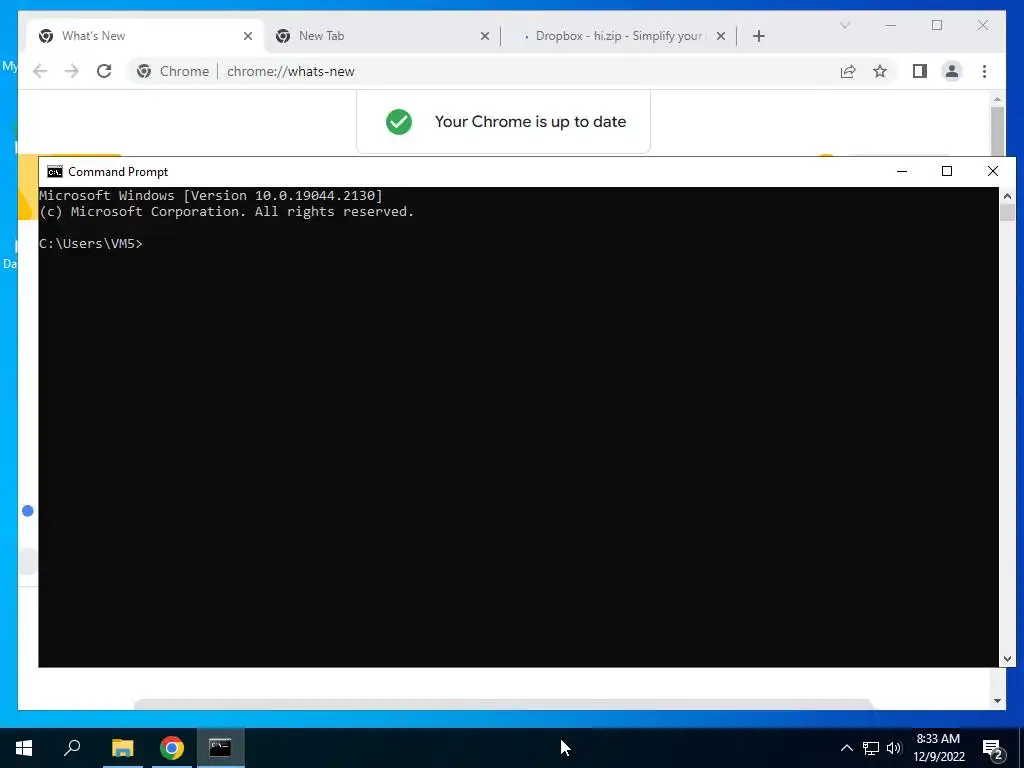Open File Explorer from the taskbar
This screenshot has width=1024, height=768.
click(x=122, y=748)
